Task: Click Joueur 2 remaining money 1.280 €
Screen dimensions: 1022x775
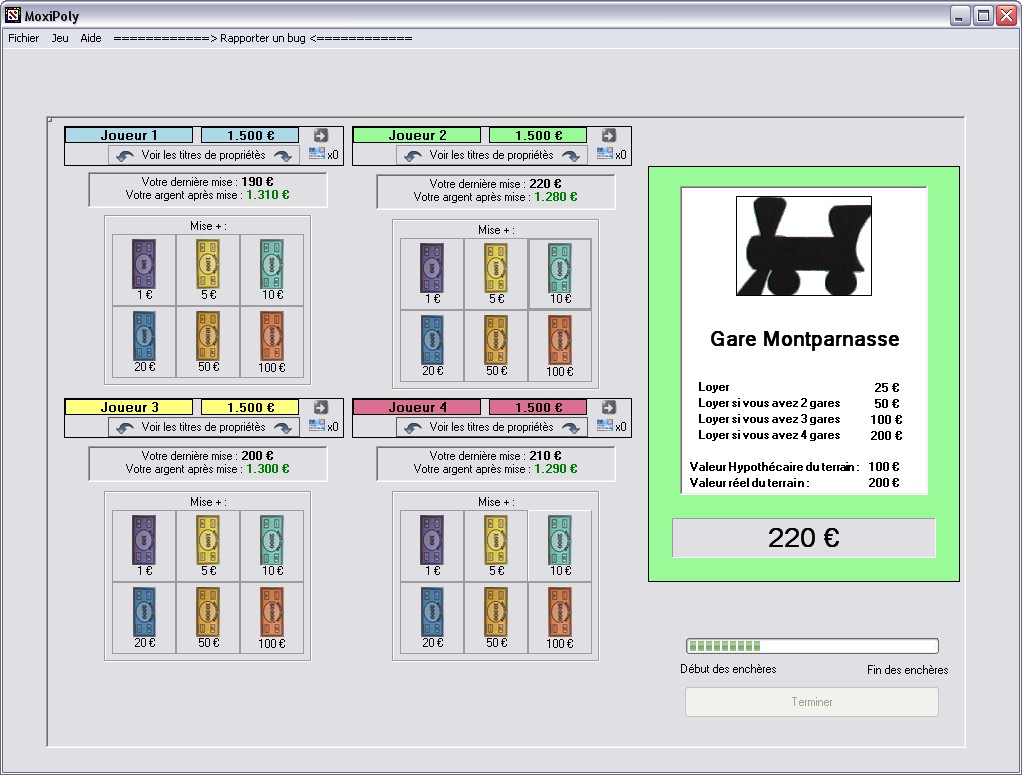Action: [556, 197]
